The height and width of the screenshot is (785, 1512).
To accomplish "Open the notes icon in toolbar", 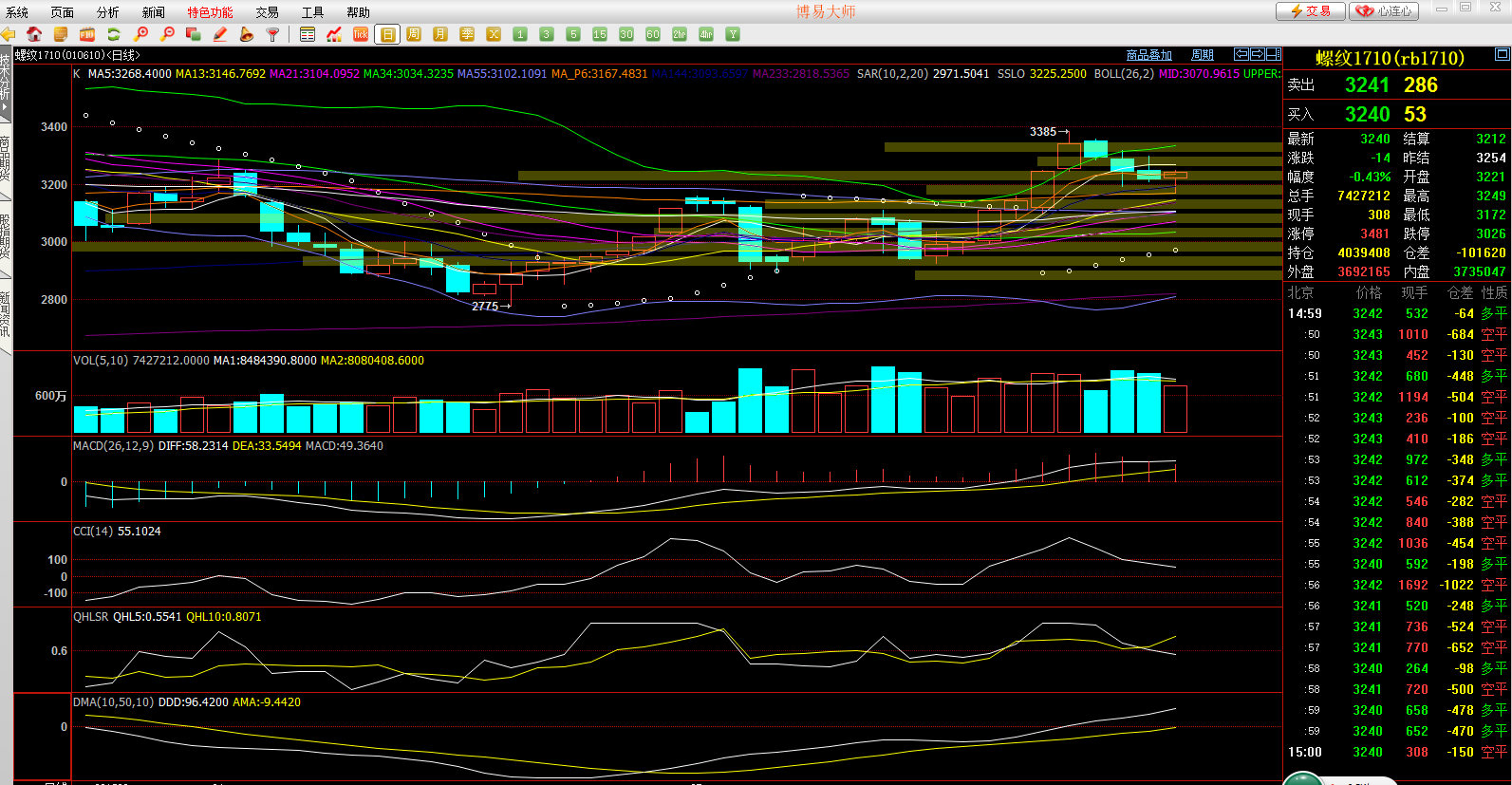I will [x=61, y=34].
